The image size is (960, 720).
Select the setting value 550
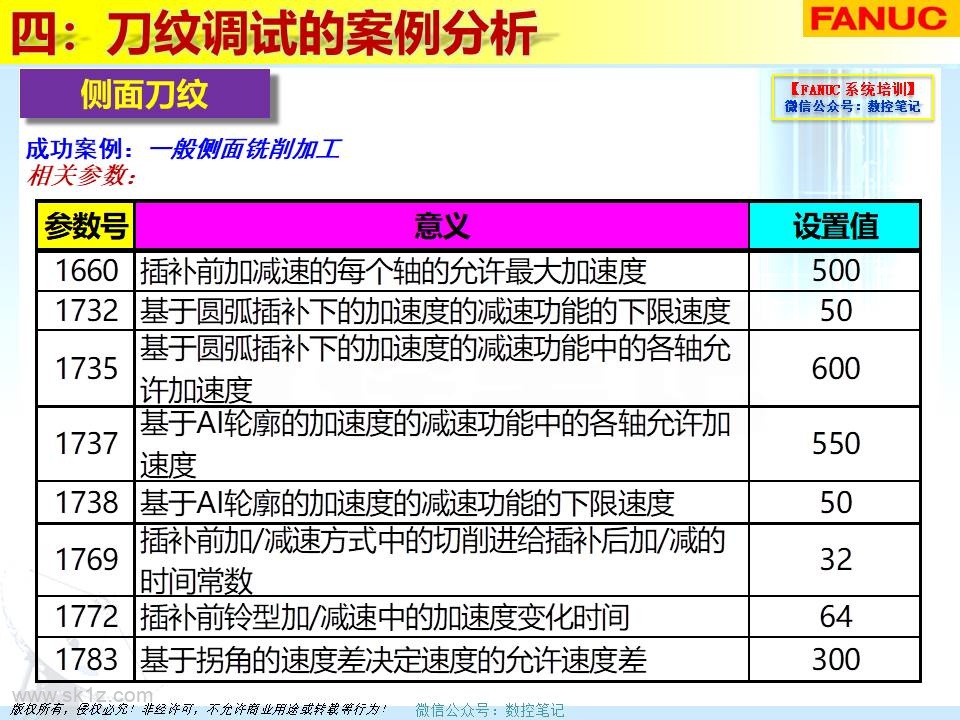pos(836,443)
